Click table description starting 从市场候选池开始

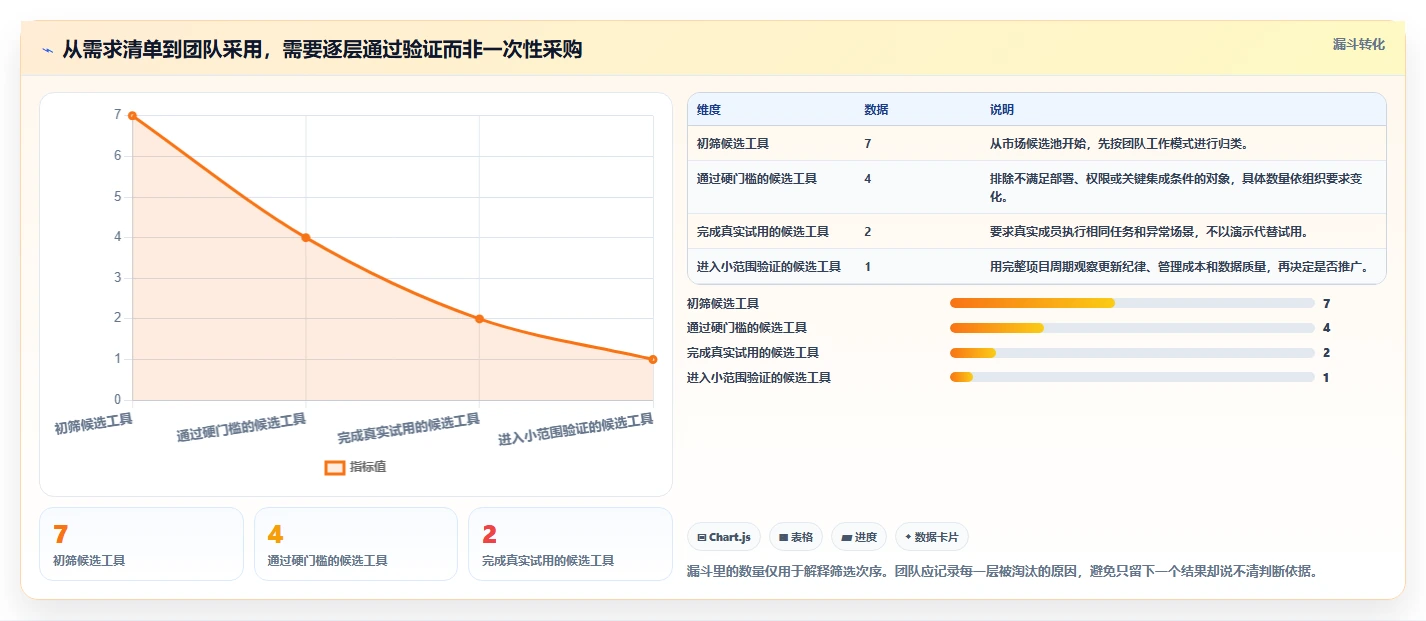(1118, 144)
